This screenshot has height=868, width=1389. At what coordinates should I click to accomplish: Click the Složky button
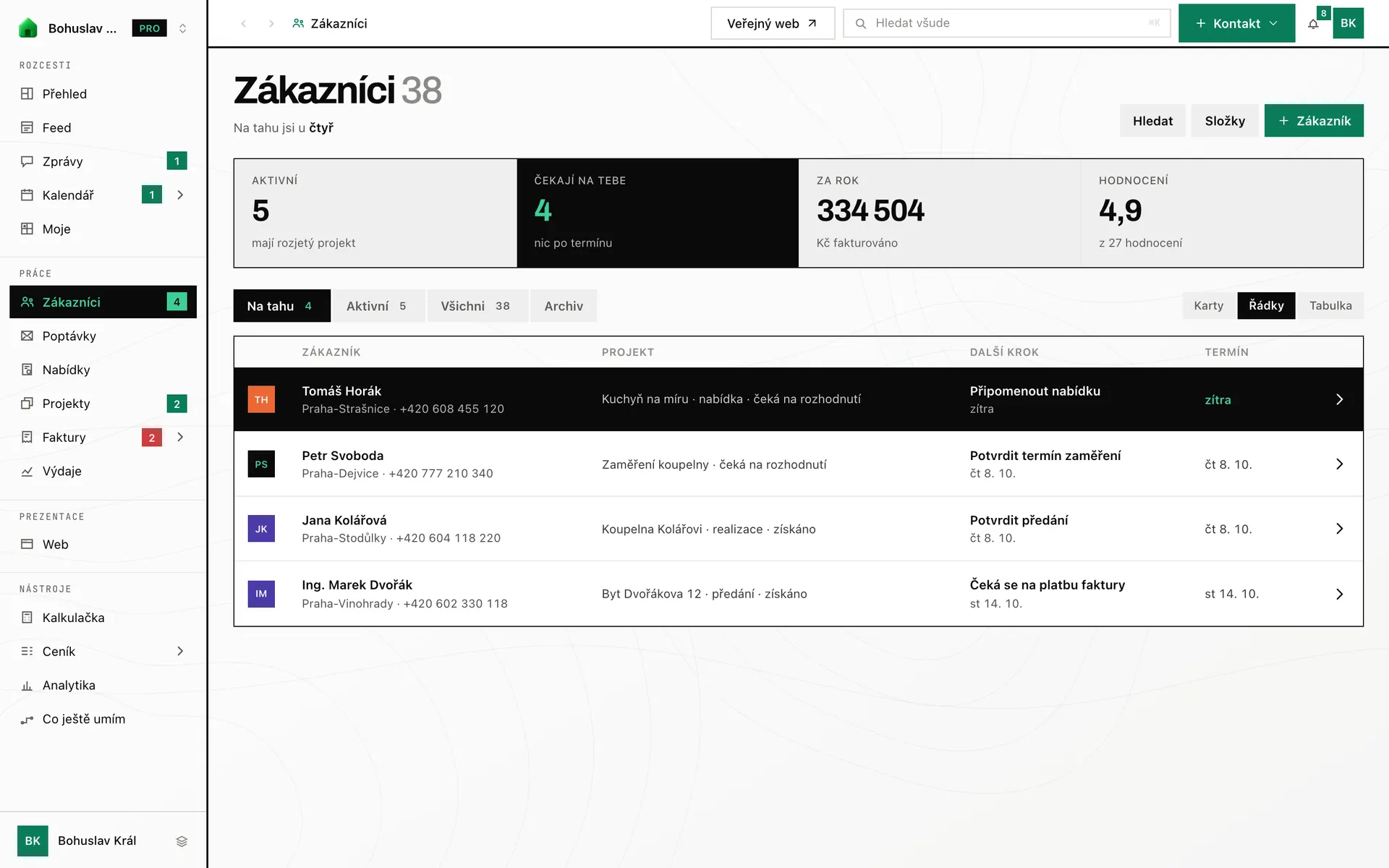tap(1225, 121)
